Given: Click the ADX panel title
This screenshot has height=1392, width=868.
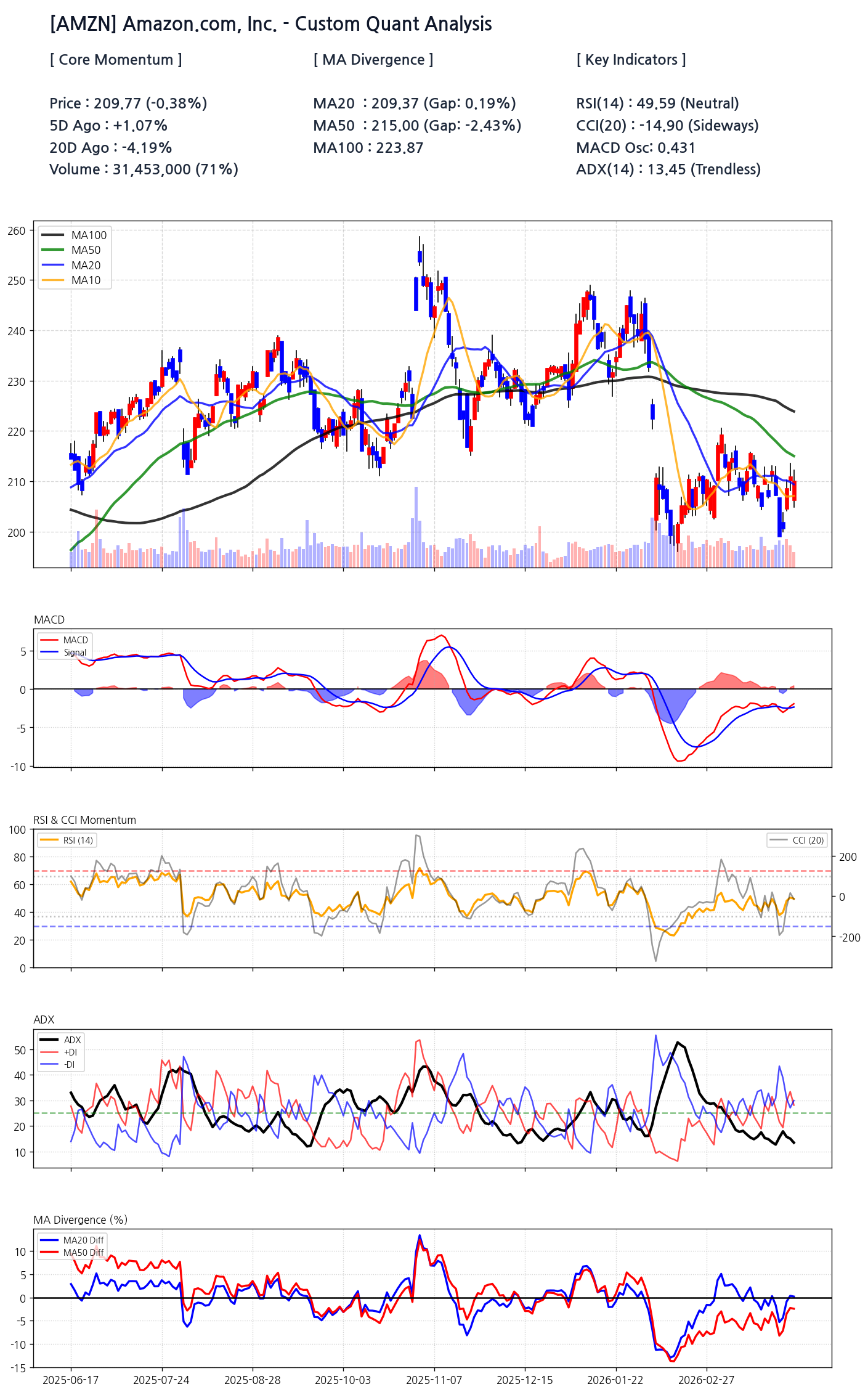Looking at the screenshot, I should coord(44,1020).
